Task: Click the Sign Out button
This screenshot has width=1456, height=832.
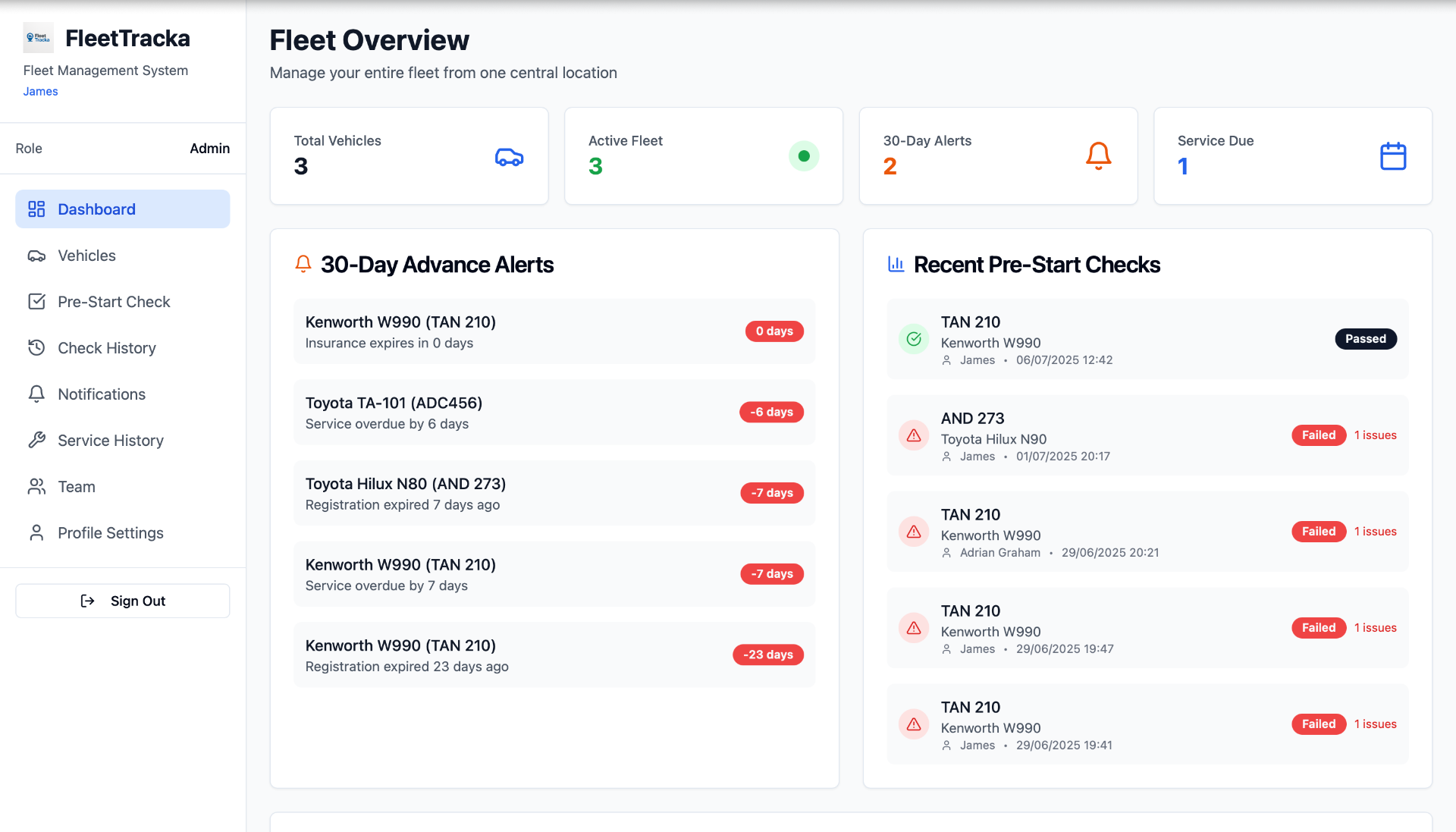Action: pyautogui.click(x=123, y=601)
